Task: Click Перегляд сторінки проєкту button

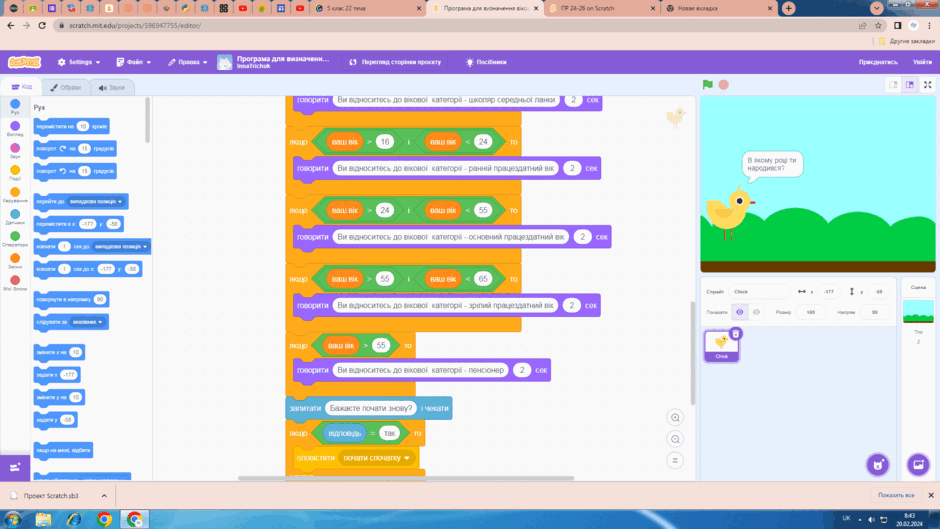Action: (x=395, y=62)
